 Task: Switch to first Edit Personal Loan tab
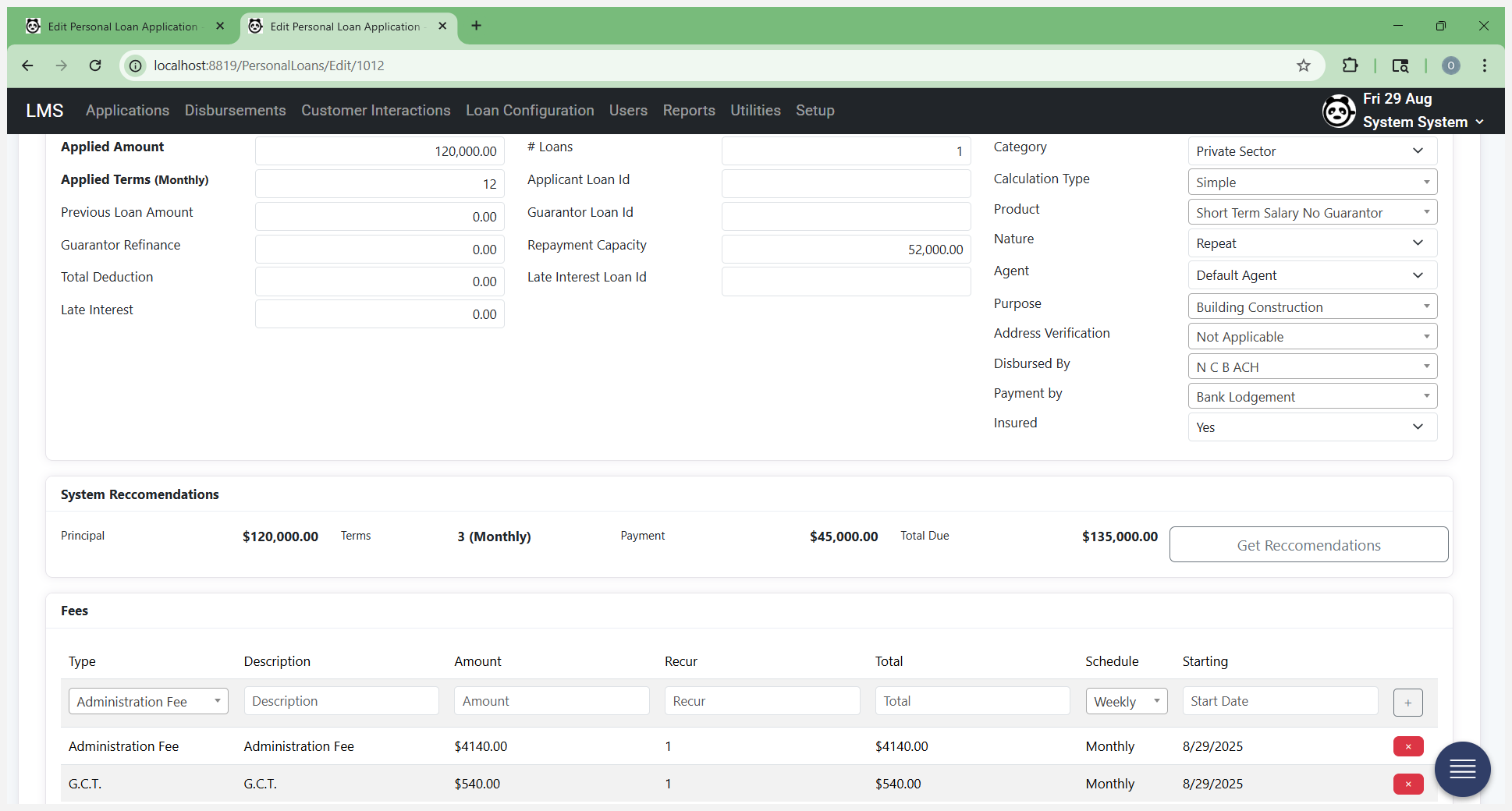[x=122, y=27]
